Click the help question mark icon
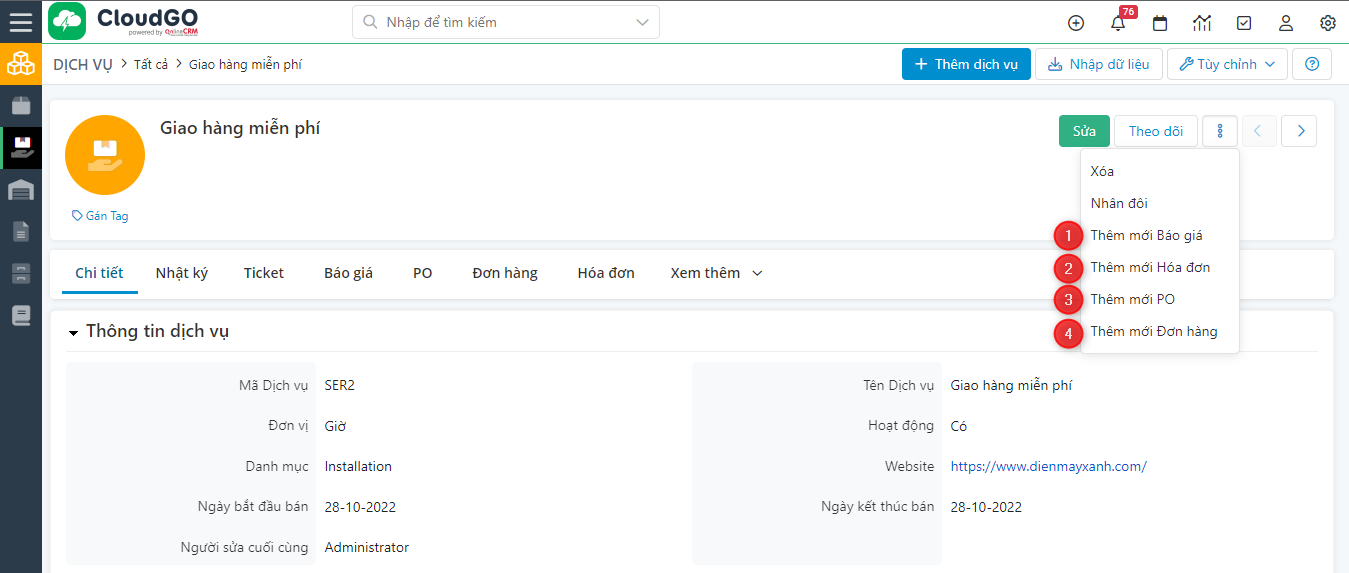This screenshot has width=1349, height=573. (x=1312, y=64)
